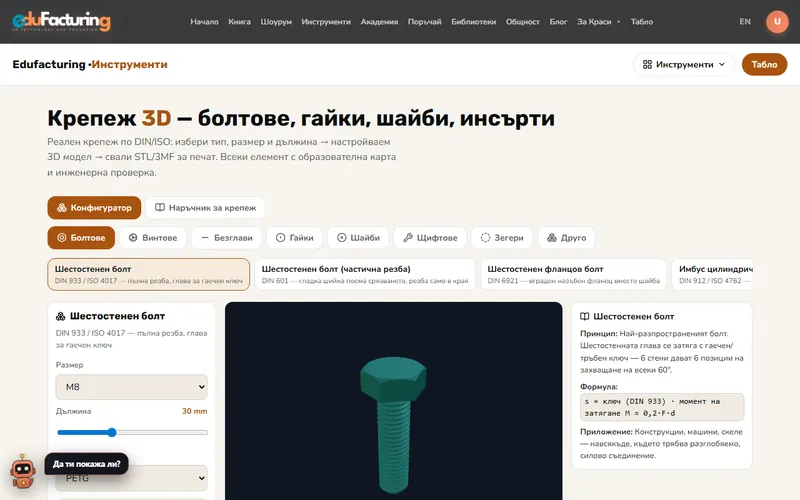Open Табло in the top navigation
The width and height of the screenshot is (800, 500).
pyautogui.click(x=642, y=22)
